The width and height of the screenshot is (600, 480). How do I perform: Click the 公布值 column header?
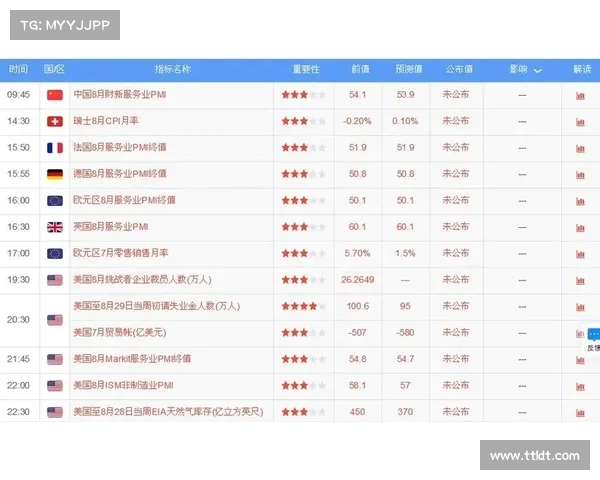click(x=459, y=69)
